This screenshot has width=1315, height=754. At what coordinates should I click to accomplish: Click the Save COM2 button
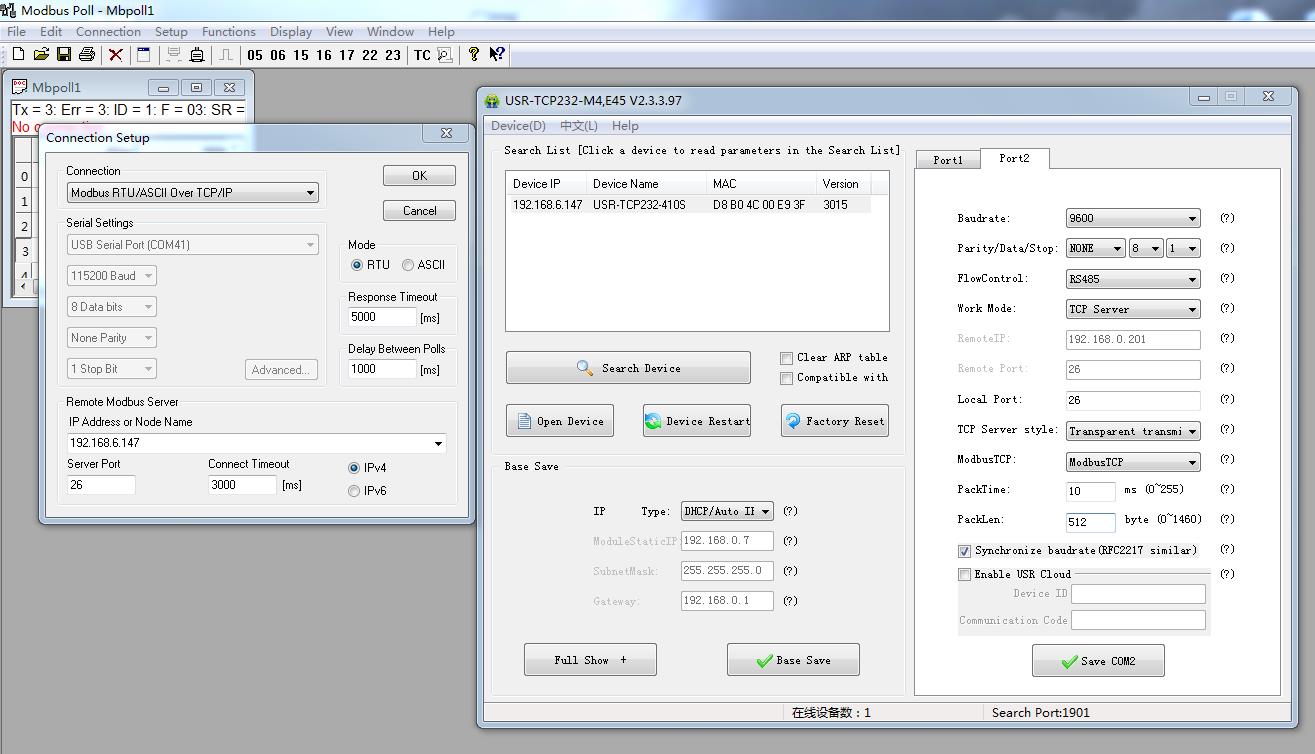pos(1098,661)
